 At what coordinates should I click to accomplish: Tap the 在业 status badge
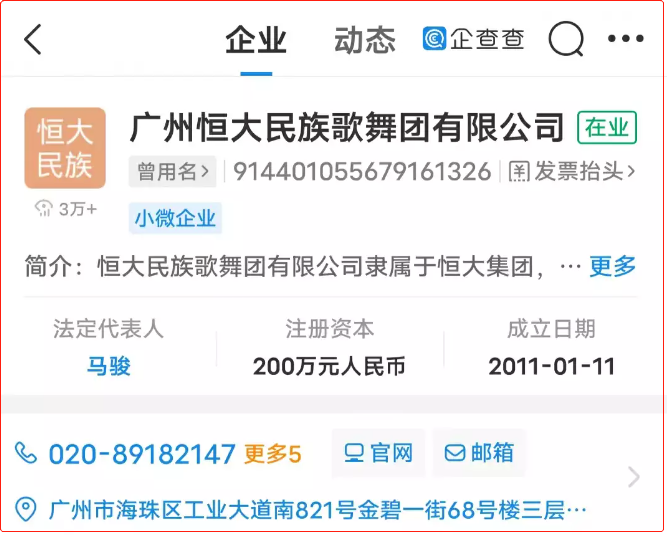[x=607, y=127]
